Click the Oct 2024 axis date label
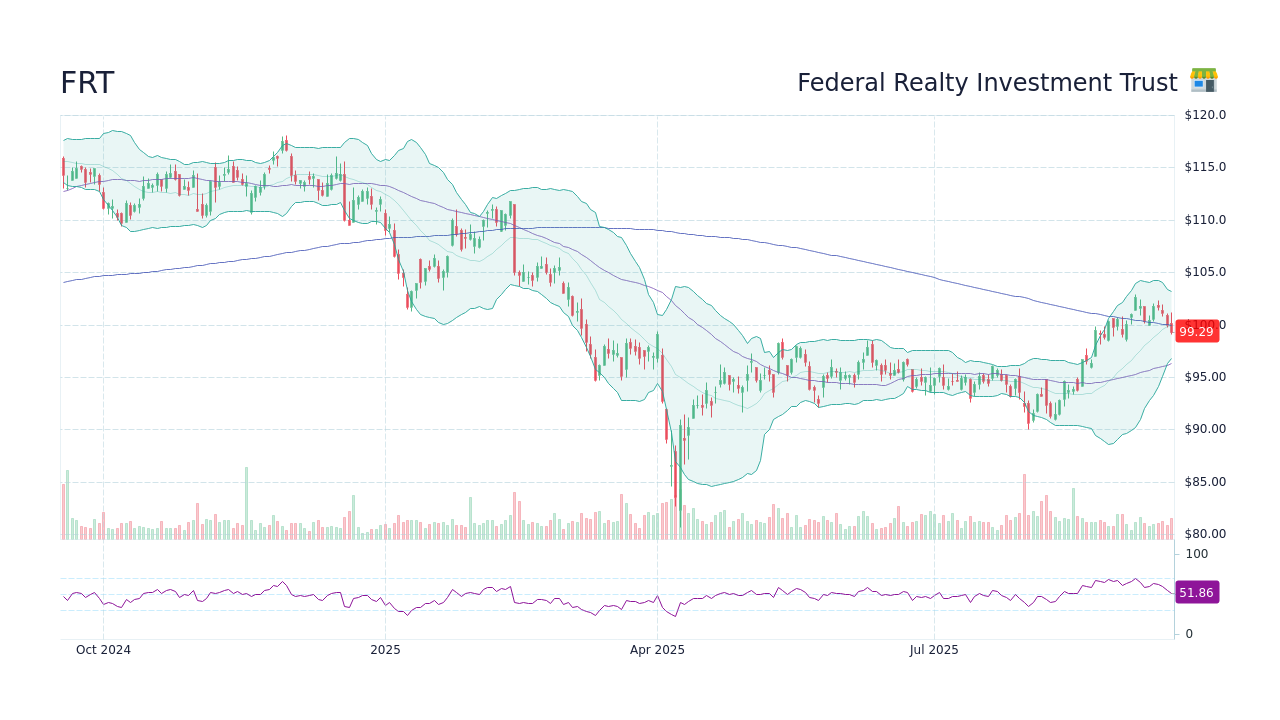This screenshot has height=720, width=1280. (x=103, y=650)
